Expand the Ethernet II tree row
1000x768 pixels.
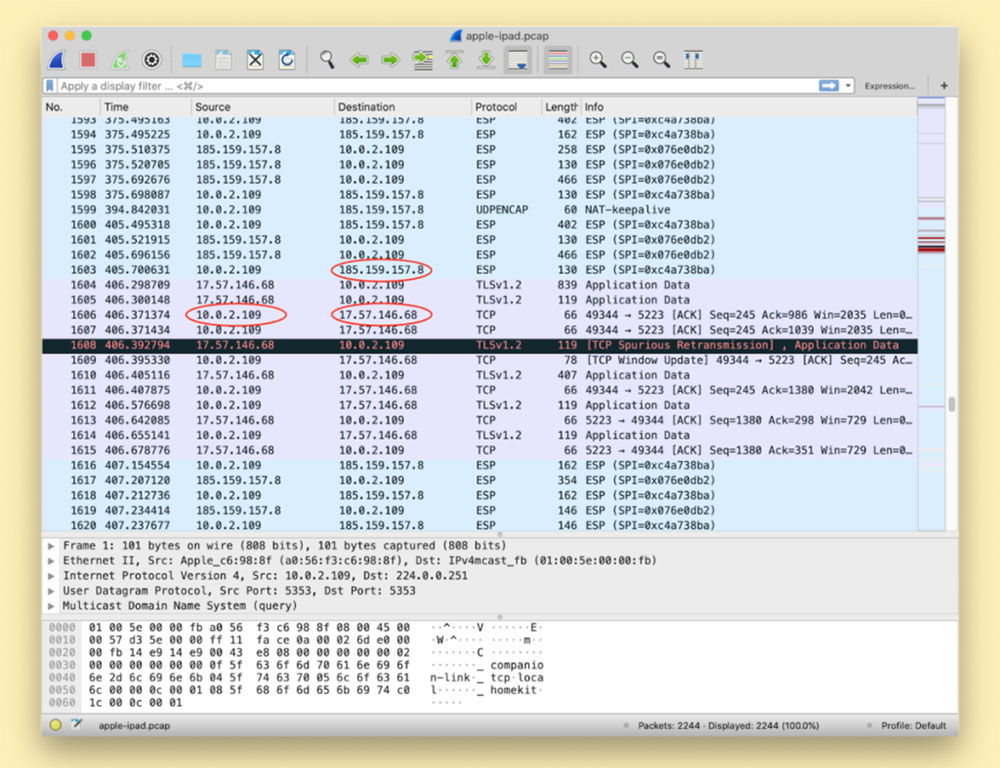click(x=52, y=561)
